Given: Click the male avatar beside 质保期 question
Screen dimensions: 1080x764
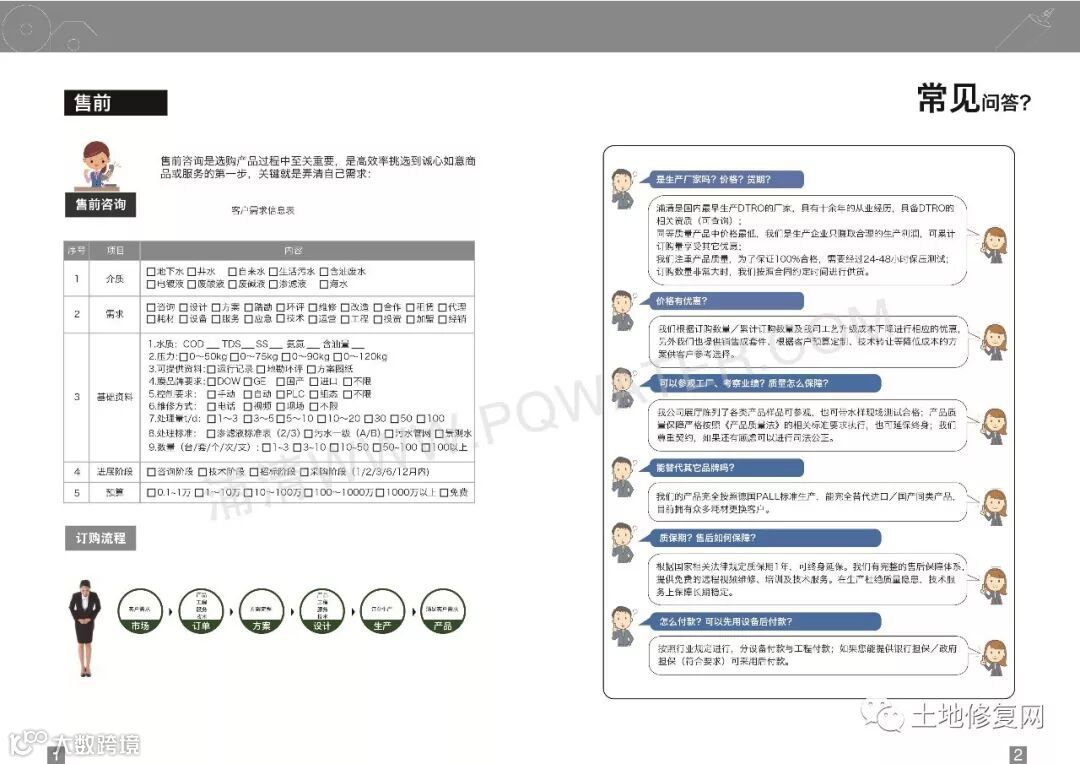Looking at the screenshot, I should 623,543.
